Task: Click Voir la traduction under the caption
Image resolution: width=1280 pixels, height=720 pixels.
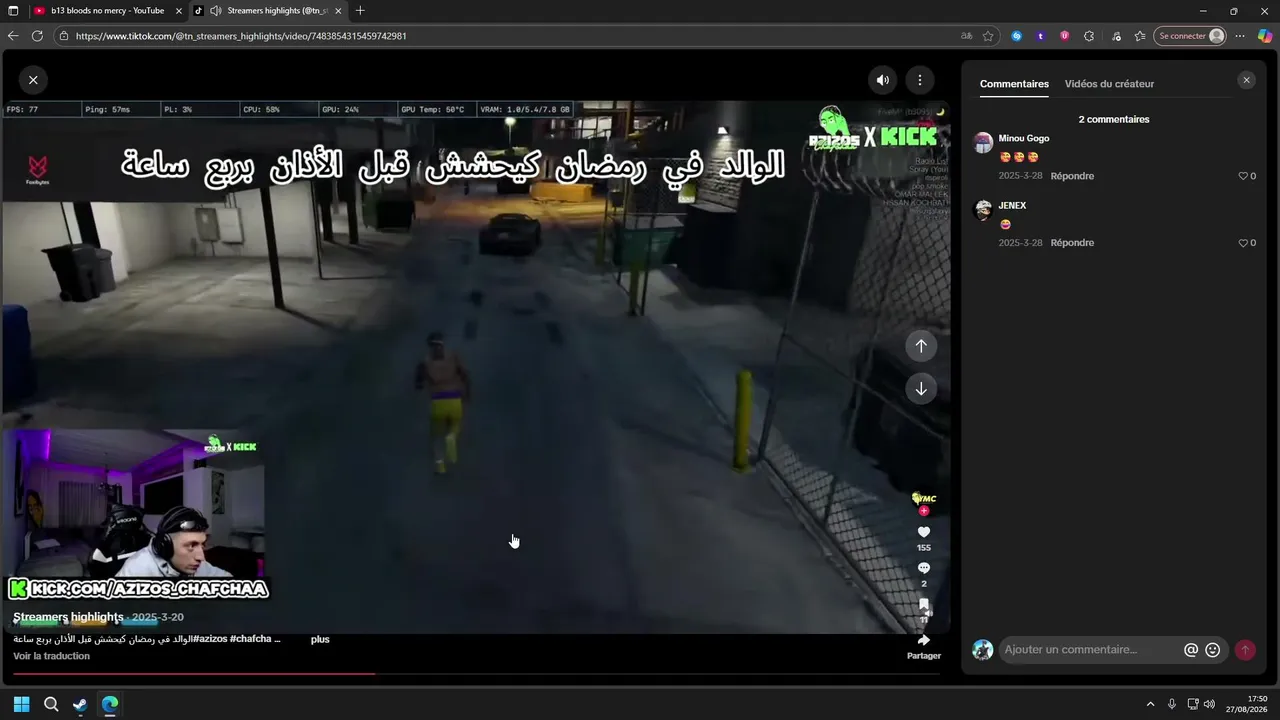Action: [51, 656]
